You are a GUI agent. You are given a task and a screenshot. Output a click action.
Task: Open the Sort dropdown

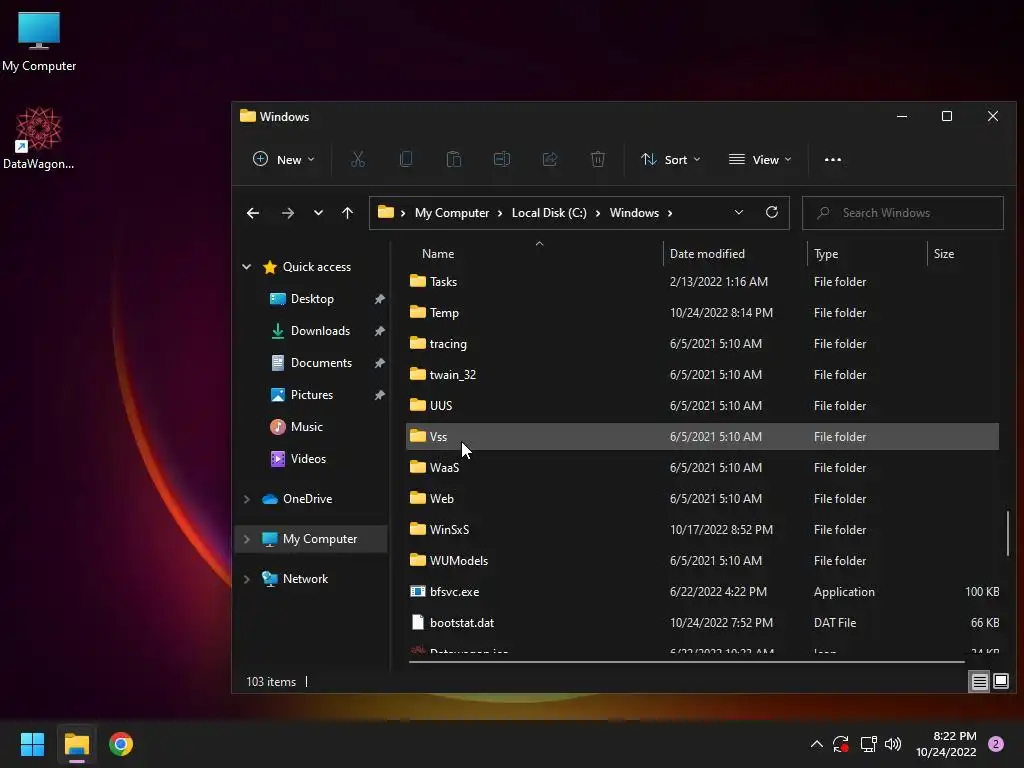click(x=671, y=159)
